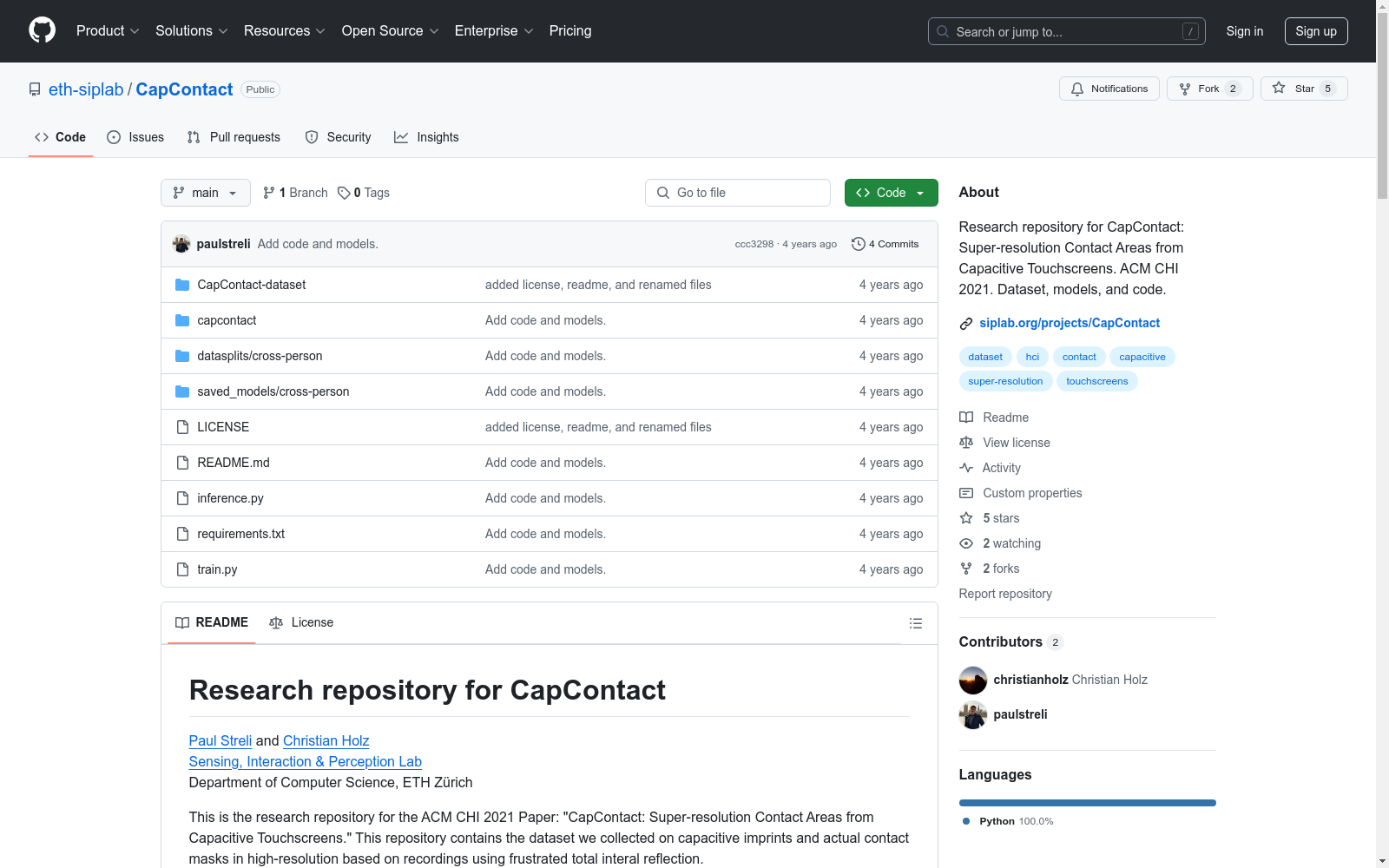Expand the Enterprise menu
This screenshot has height=868, width=1389.
coord(494,31)
